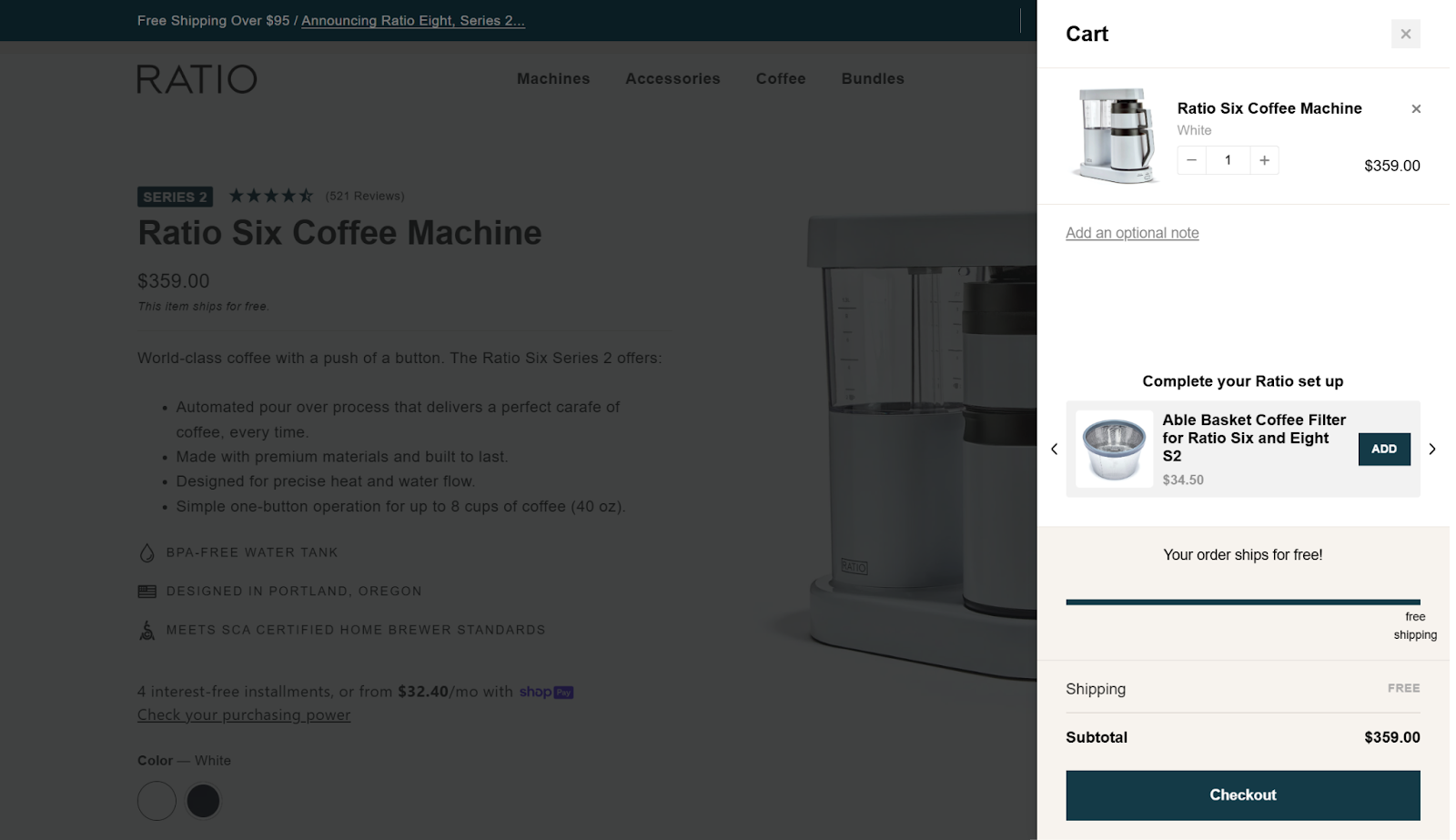The height and width of the screenshot is (840, 1456).
Task: Click the Designed in Portland flag icon
Action: [147, 592]
